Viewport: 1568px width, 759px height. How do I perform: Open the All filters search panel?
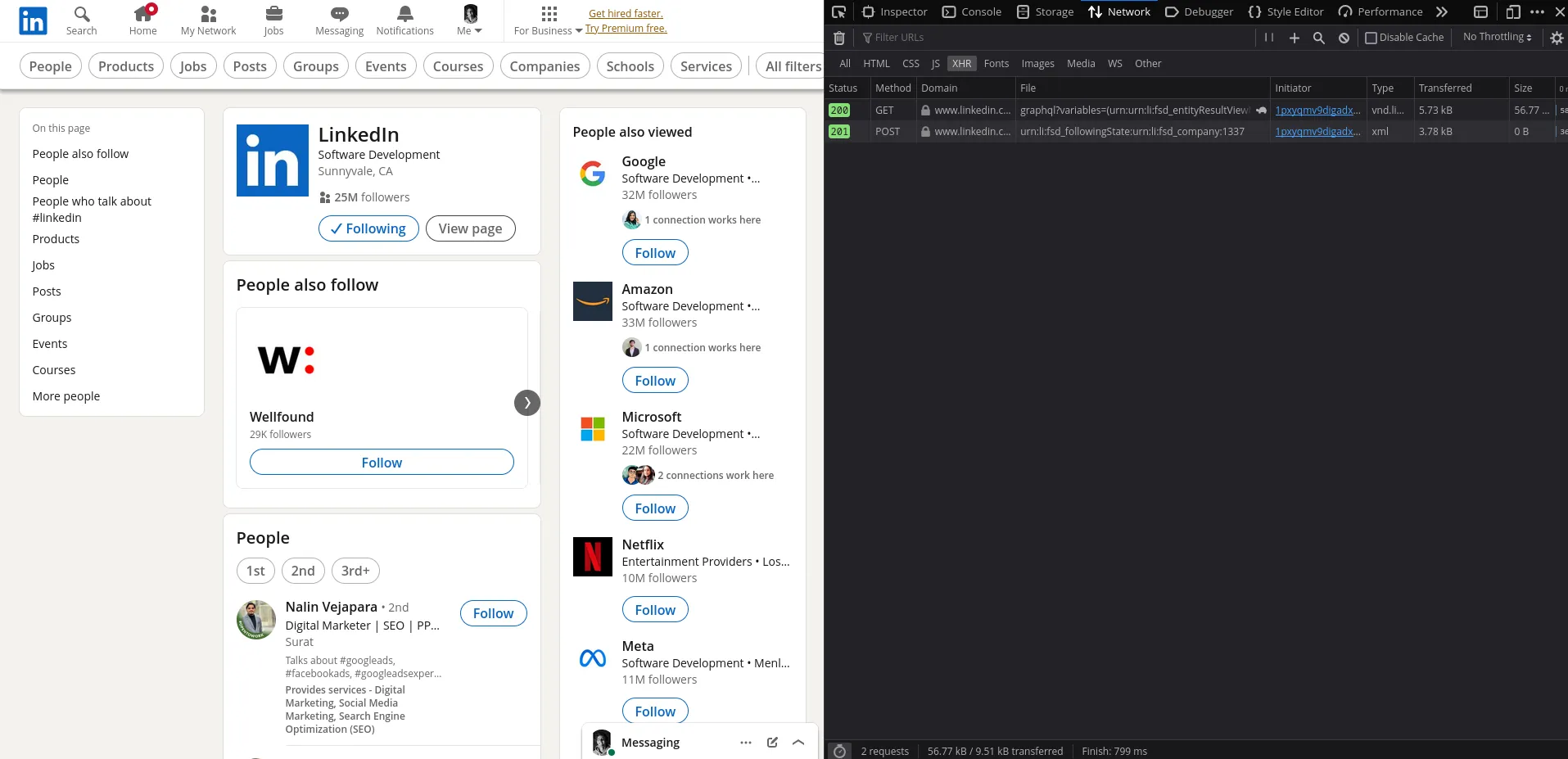(793, 66)
